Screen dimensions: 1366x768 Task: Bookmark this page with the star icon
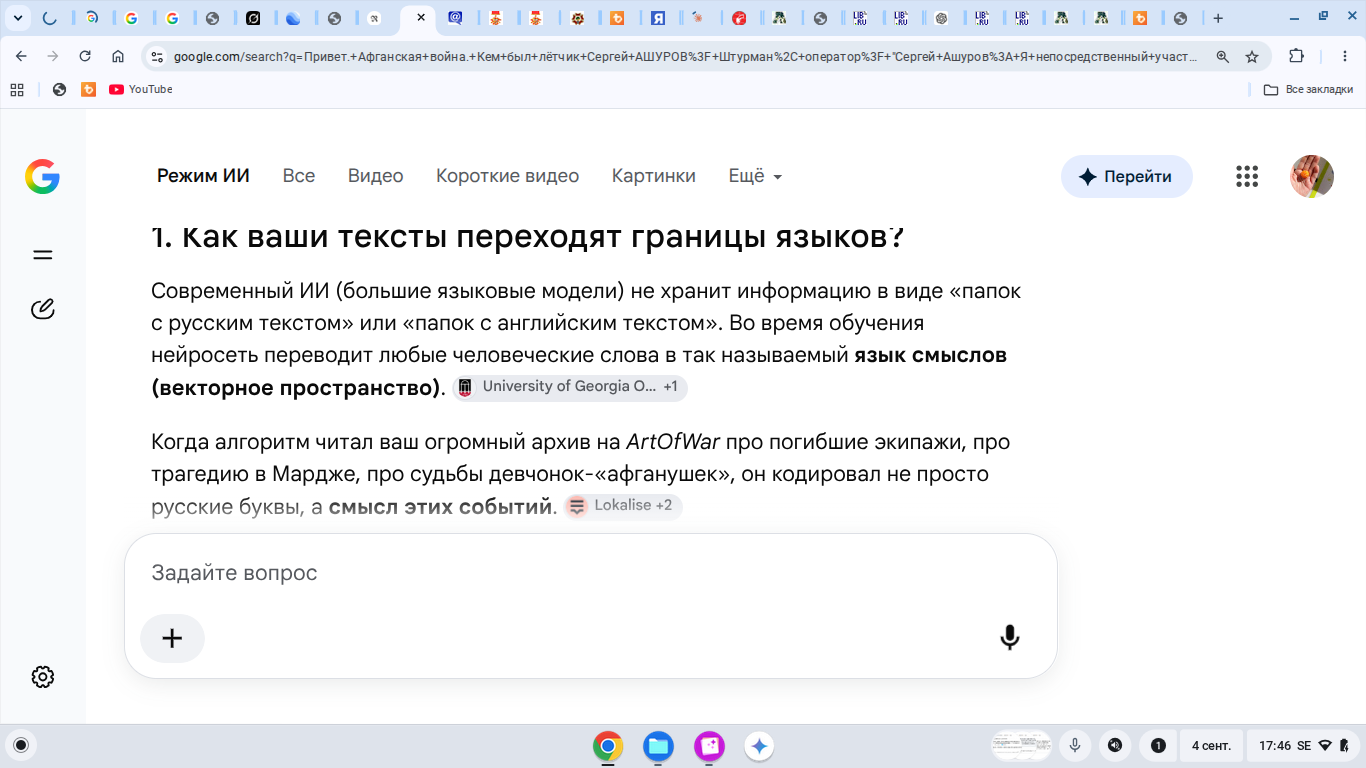tap(1251, 57)
